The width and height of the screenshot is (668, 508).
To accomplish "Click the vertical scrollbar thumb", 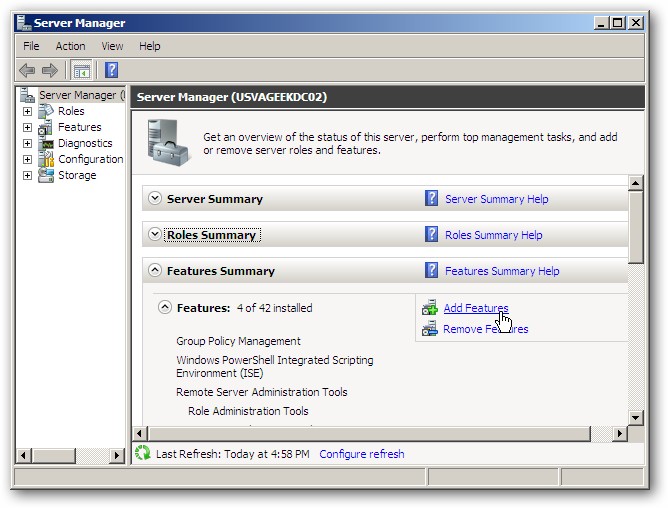I will coord(636,227).
